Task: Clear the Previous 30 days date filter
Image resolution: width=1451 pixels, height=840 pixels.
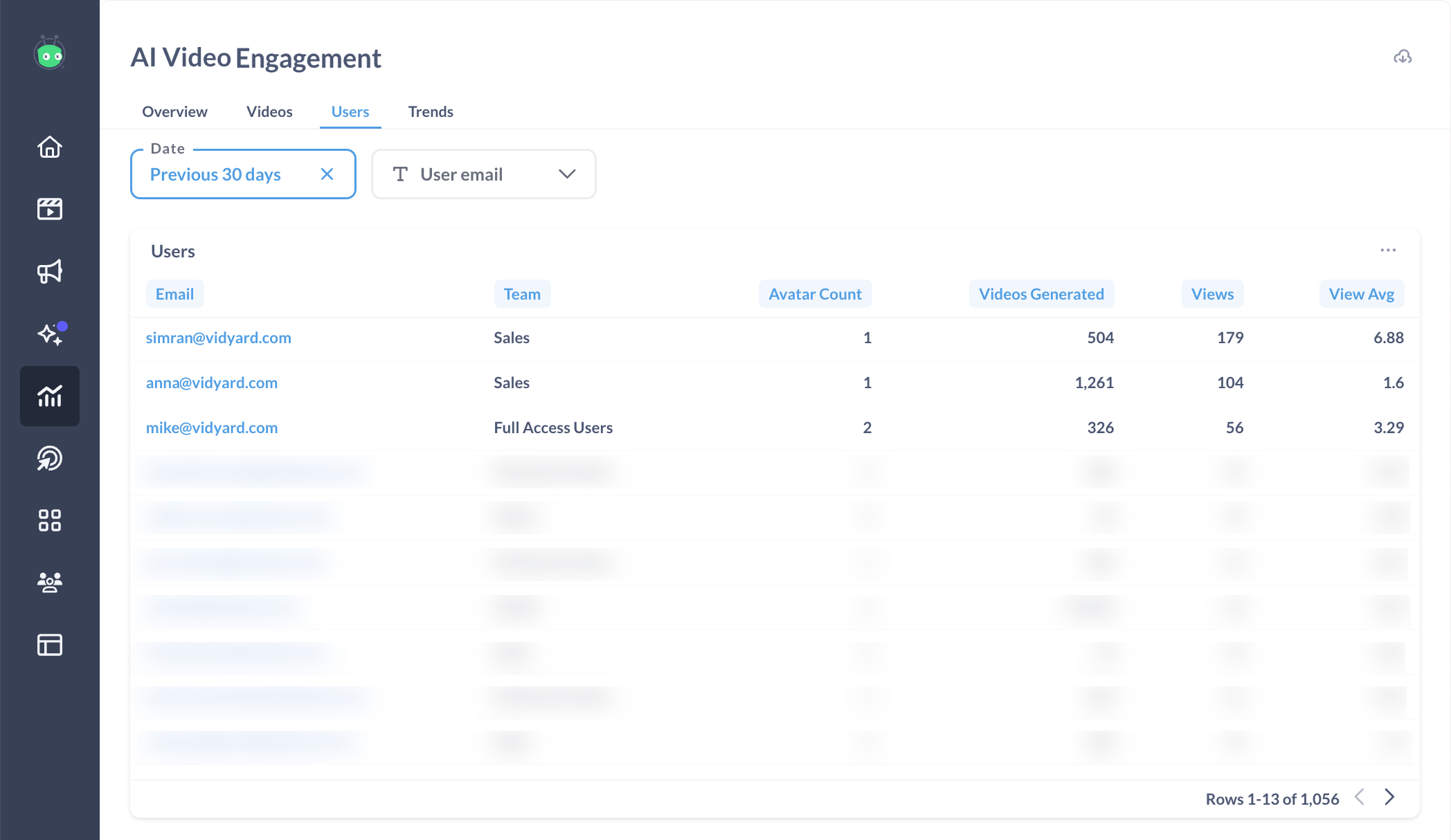Action: pos(327,174)
